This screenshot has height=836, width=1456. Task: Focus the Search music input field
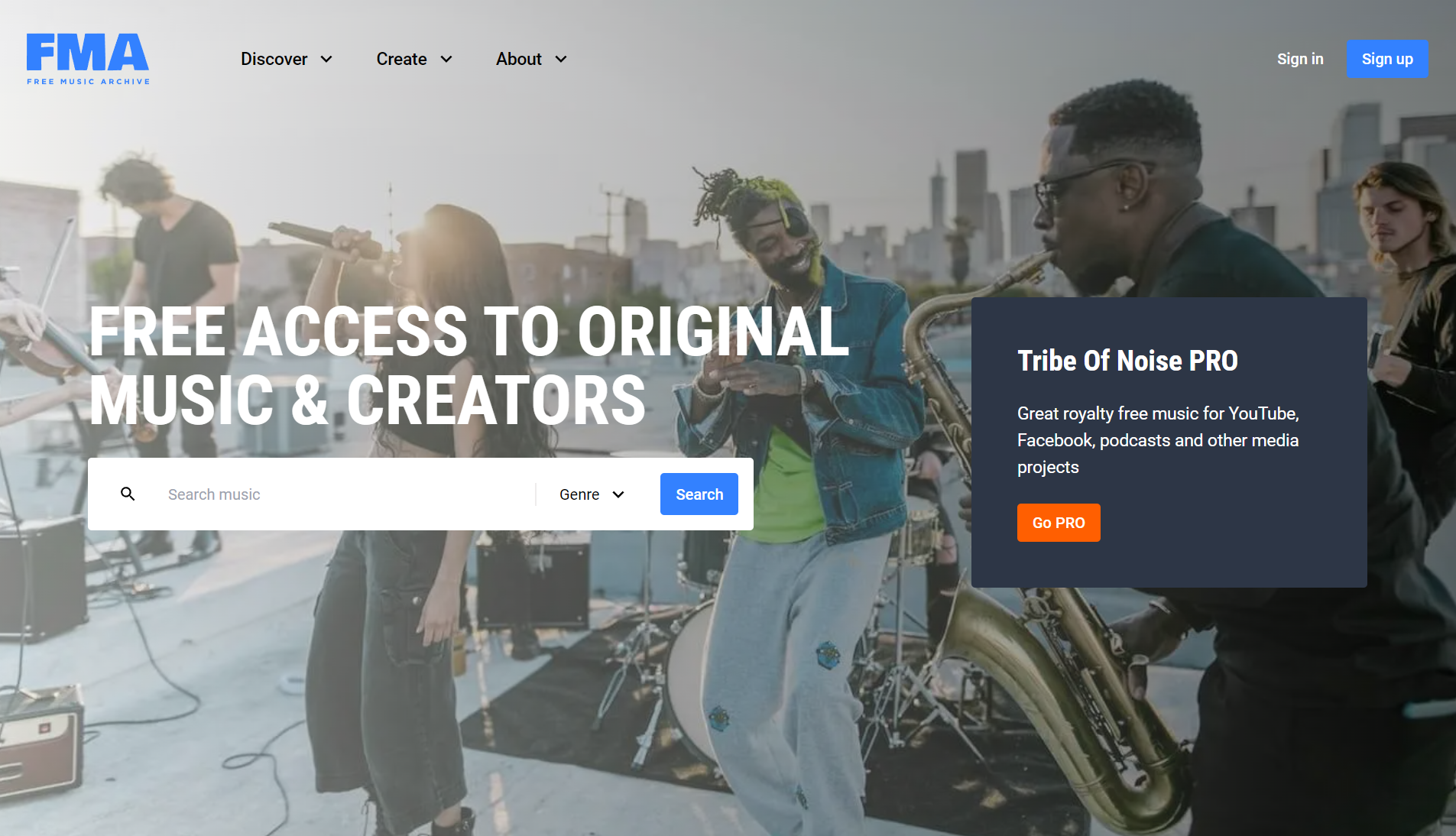(345, 494)
